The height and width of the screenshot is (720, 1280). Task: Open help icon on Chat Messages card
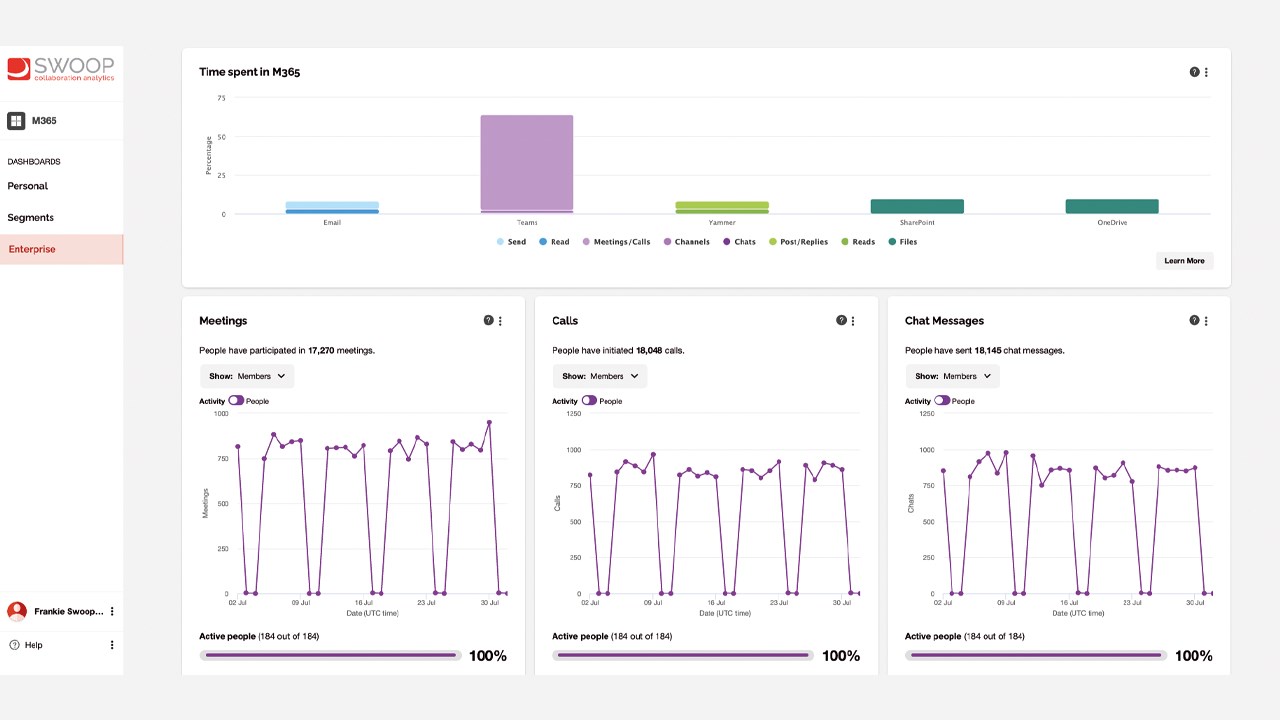1194,320
